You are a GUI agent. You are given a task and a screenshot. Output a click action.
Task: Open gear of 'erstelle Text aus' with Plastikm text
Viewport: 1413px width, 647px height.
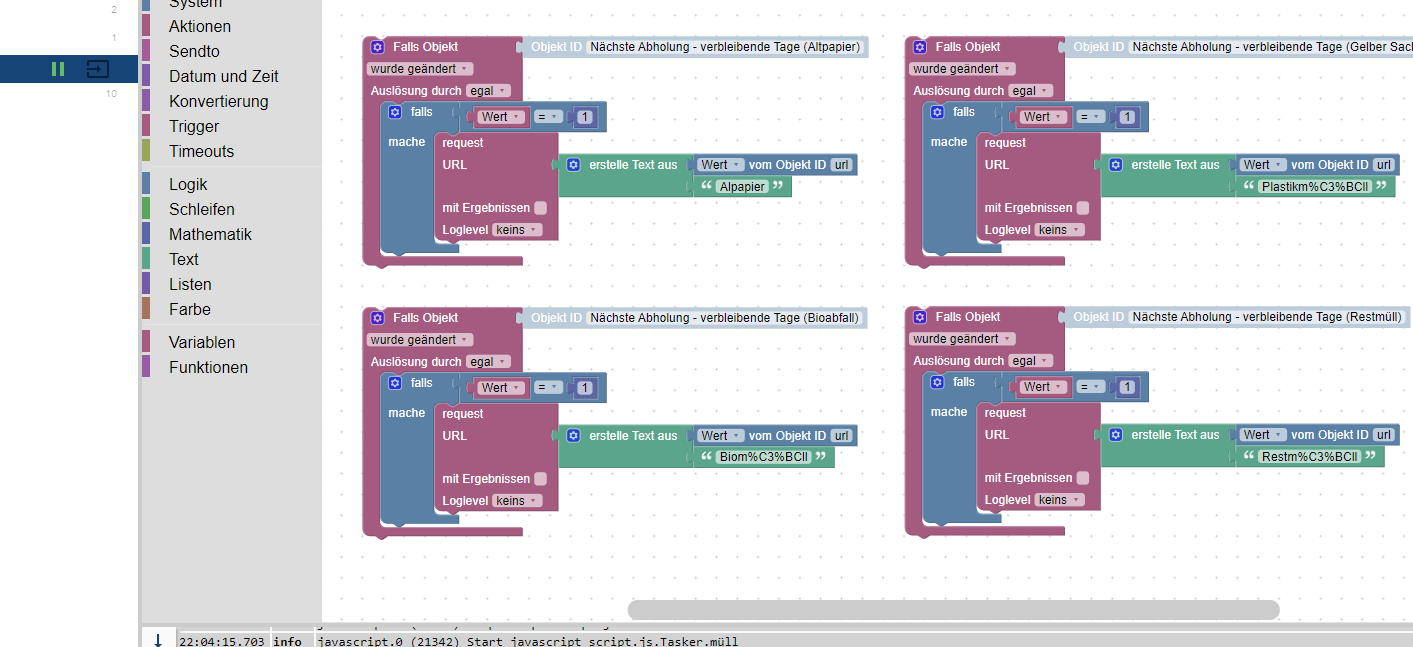click(1115, 165)
